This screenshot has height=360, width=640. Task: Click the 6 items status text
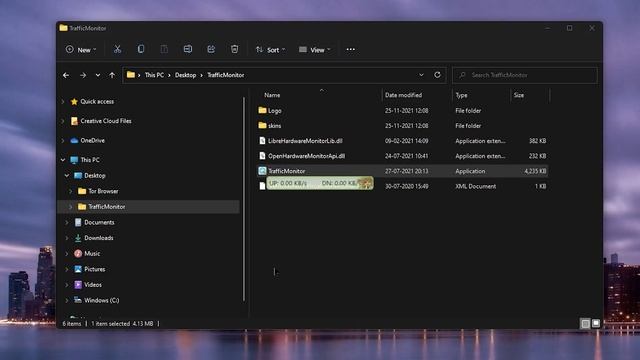[x=72, y=323]
